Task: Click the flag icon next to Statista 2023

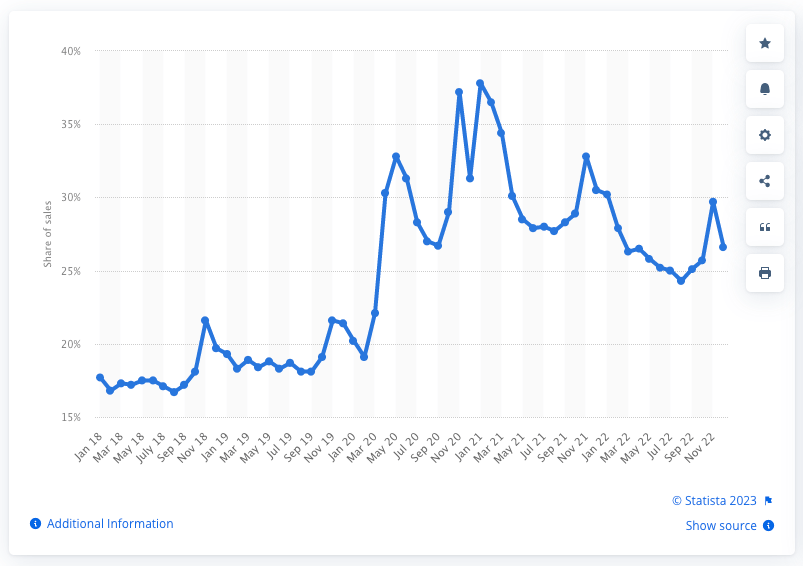Action: point(768,501)
